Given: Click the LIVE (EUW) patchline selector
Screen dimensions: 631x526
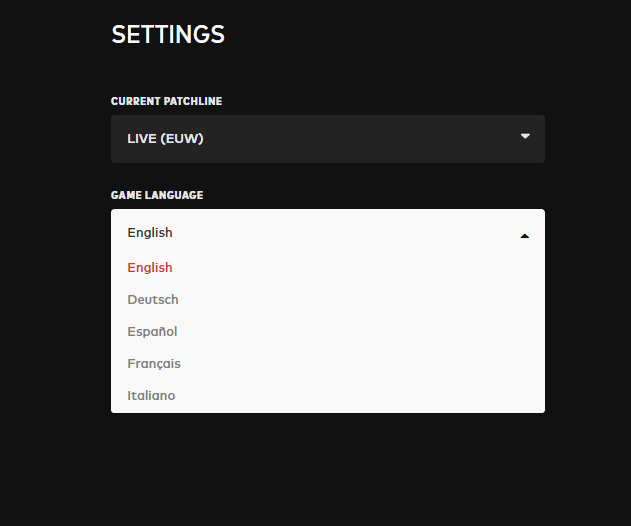Looking at the screenshot, I should click(327, 139).
